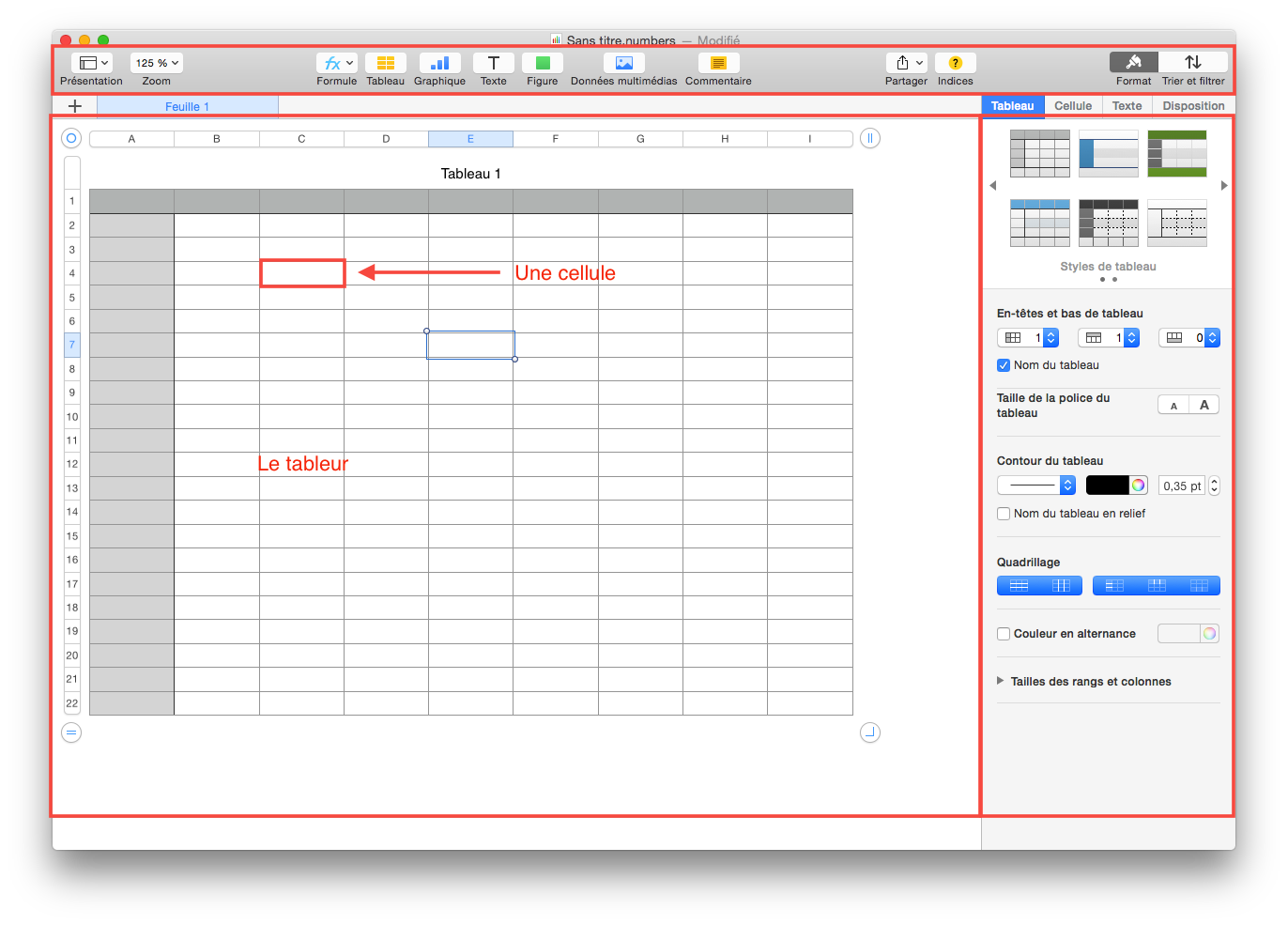
Task: Toggle footer row gridlines button
Action: 1199,586
